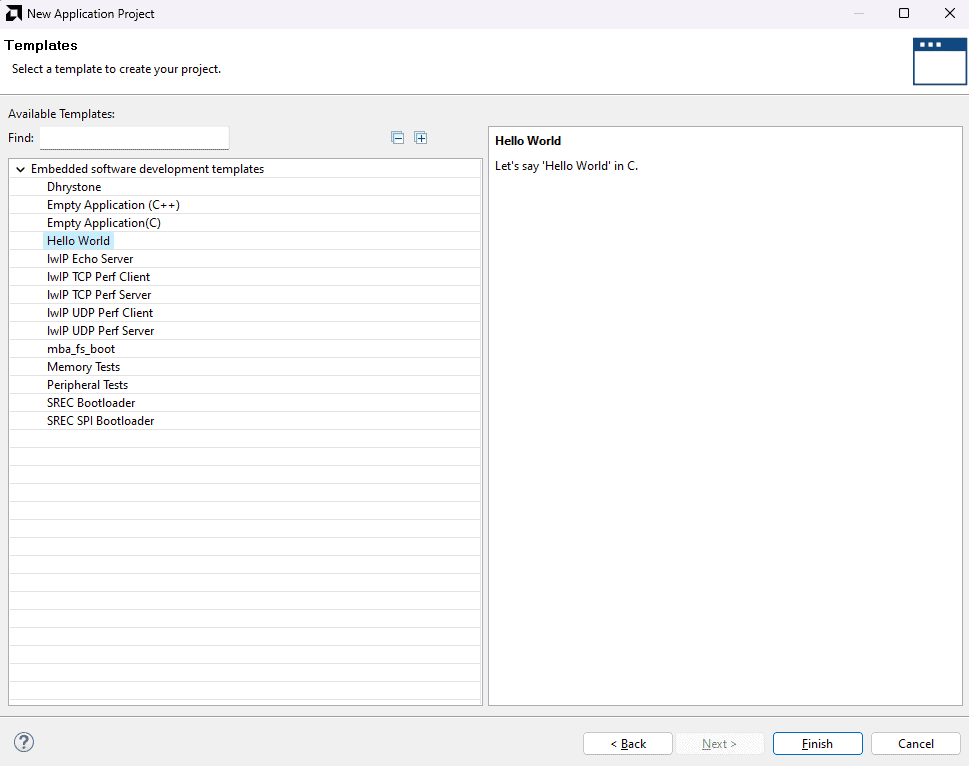Viewport: 969px width, 766px height.
Task: Choose the Empty Application(C) template
Action: [x=103, y=223]
